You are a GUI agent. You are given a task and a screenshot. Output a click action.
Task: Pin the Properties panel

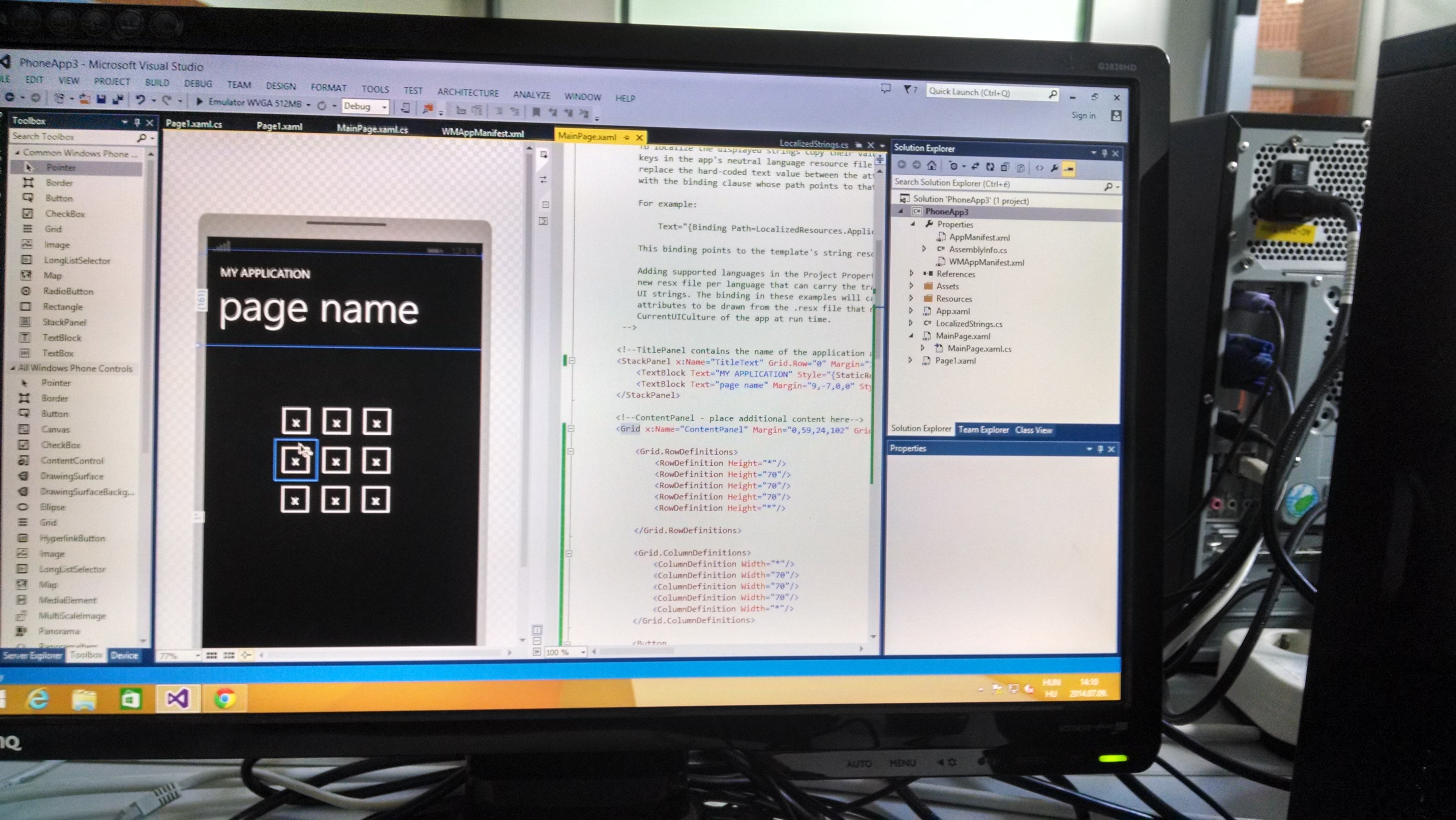tap(1100, 448)
